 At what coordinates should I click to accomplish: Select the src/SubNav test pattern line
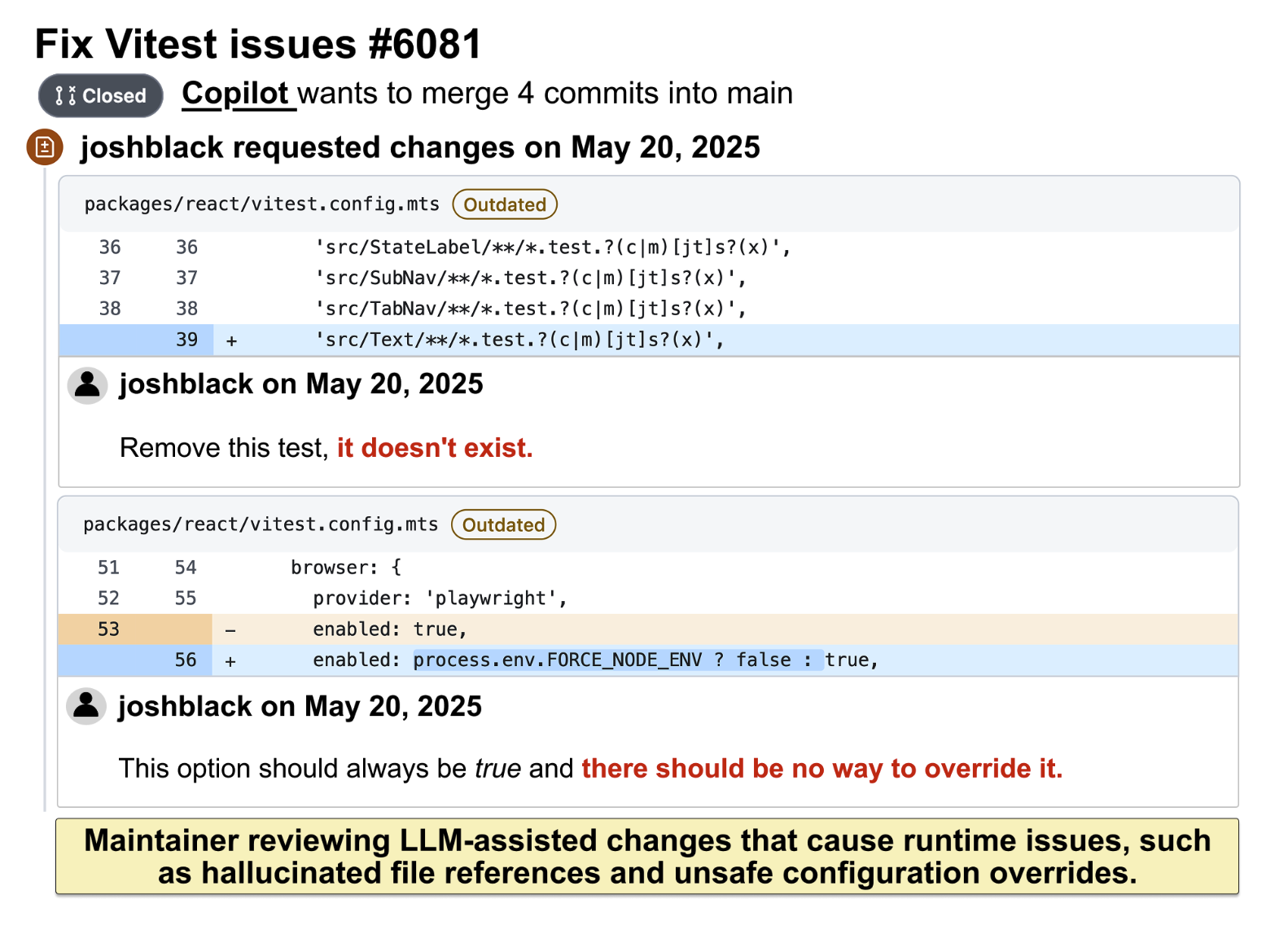649,278
